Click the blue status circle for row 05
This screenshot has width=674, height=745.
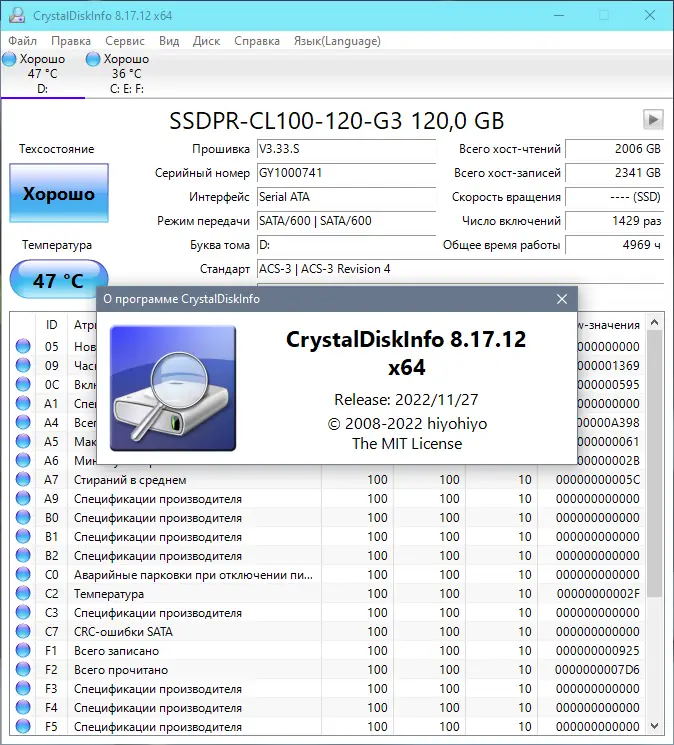pos(23,346)
